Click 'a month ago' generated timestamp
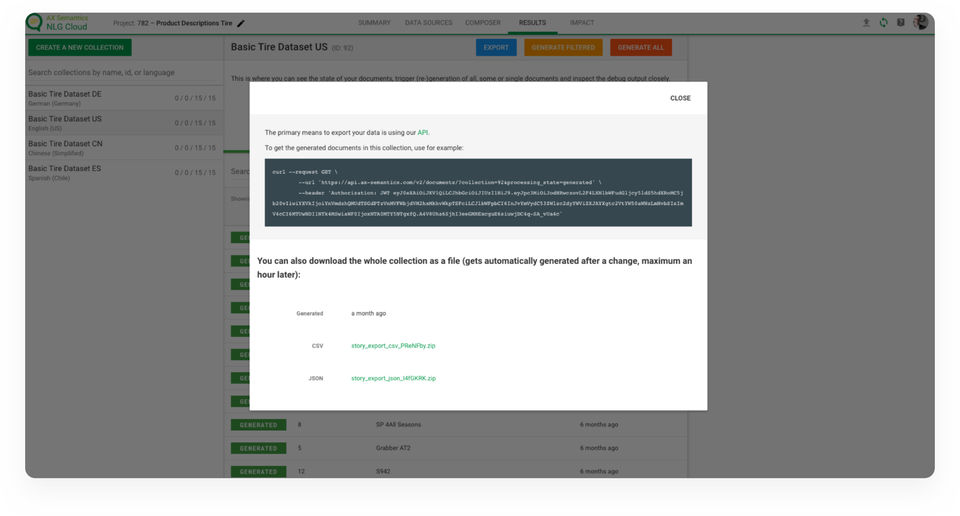960x516 pixels. (x=369, y=313)
